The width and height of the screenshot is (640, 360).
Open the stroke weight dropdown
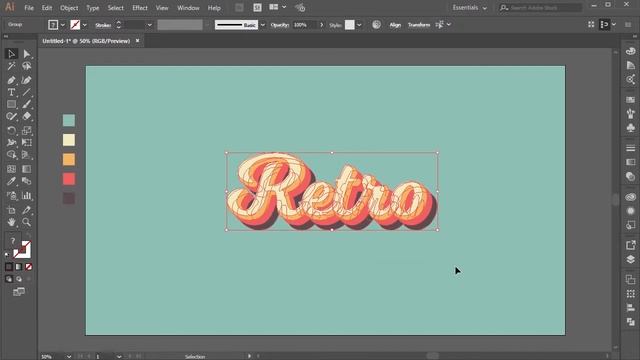(149, 25)
